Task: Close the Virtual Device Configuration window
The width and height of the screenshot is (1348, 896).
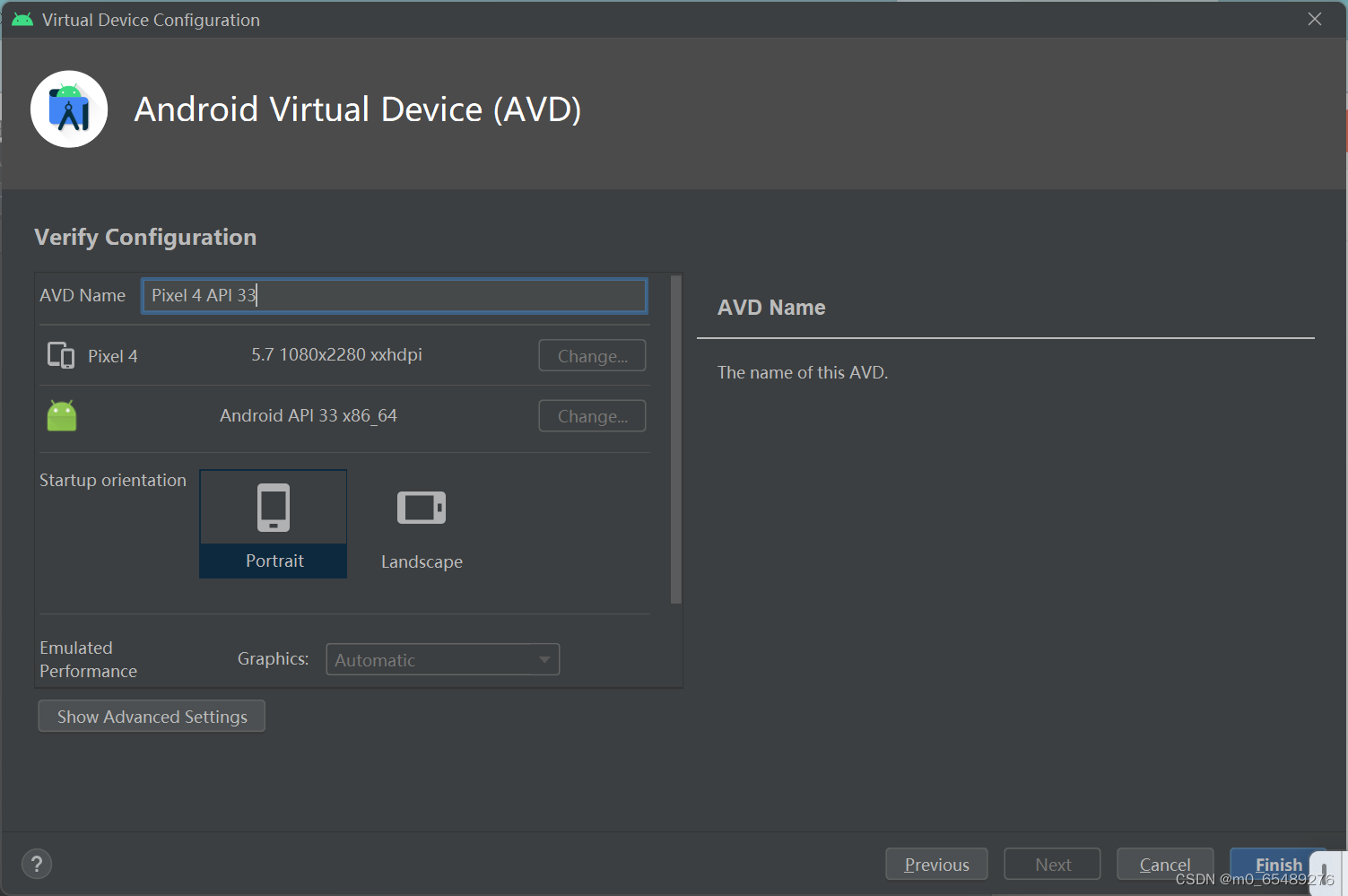Action: click(x=1315, y=19)
